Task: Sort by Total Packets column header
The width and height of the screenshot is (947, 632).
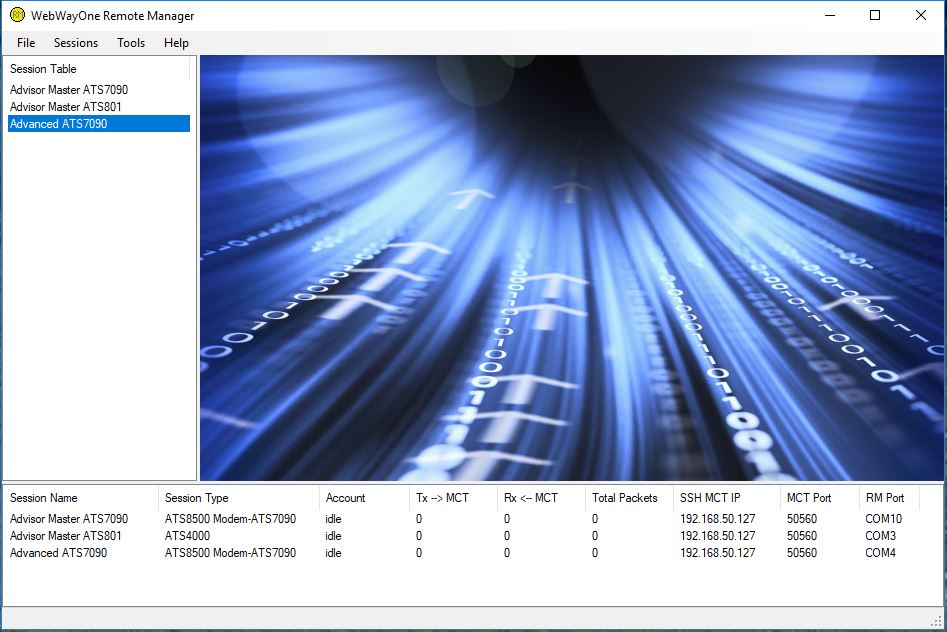Action: click(625, 498)
